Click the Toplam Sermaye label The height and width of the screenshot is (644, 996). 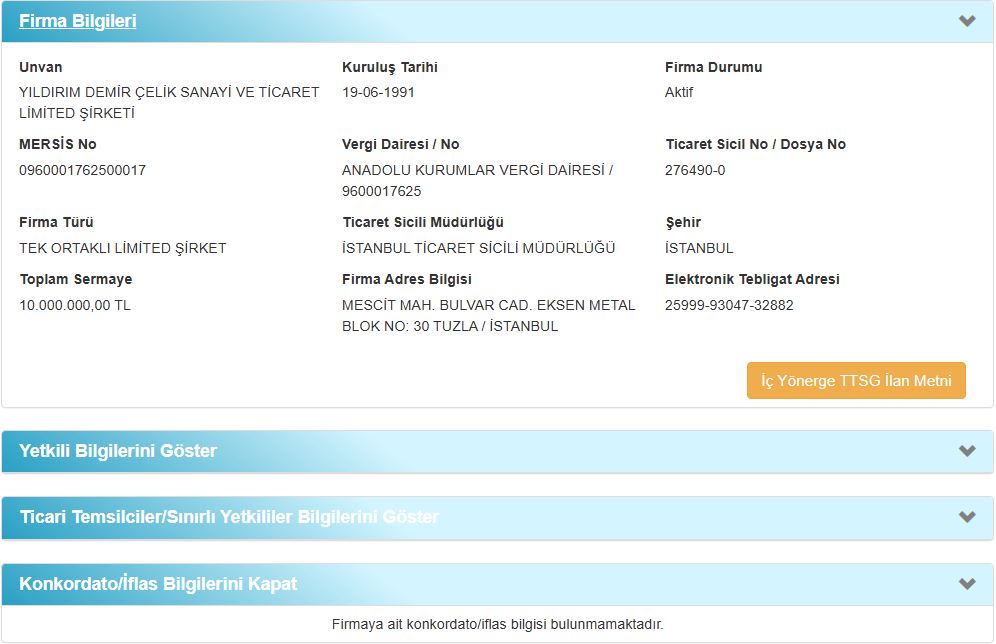pyautogui.click(x=76, y=279)
